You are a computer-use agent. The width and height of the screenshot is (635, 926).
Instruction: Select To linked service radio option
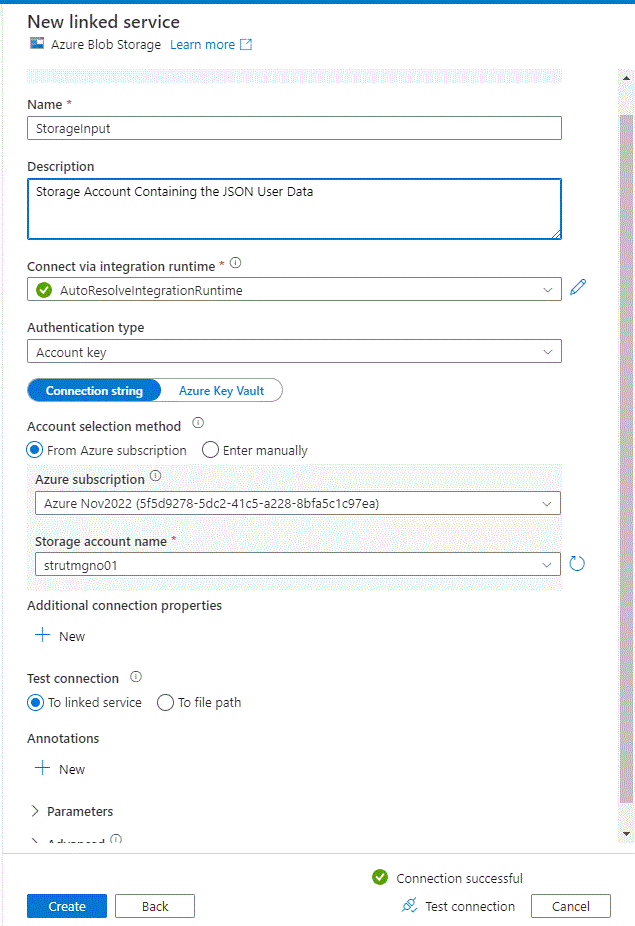[x=35, y=702]
